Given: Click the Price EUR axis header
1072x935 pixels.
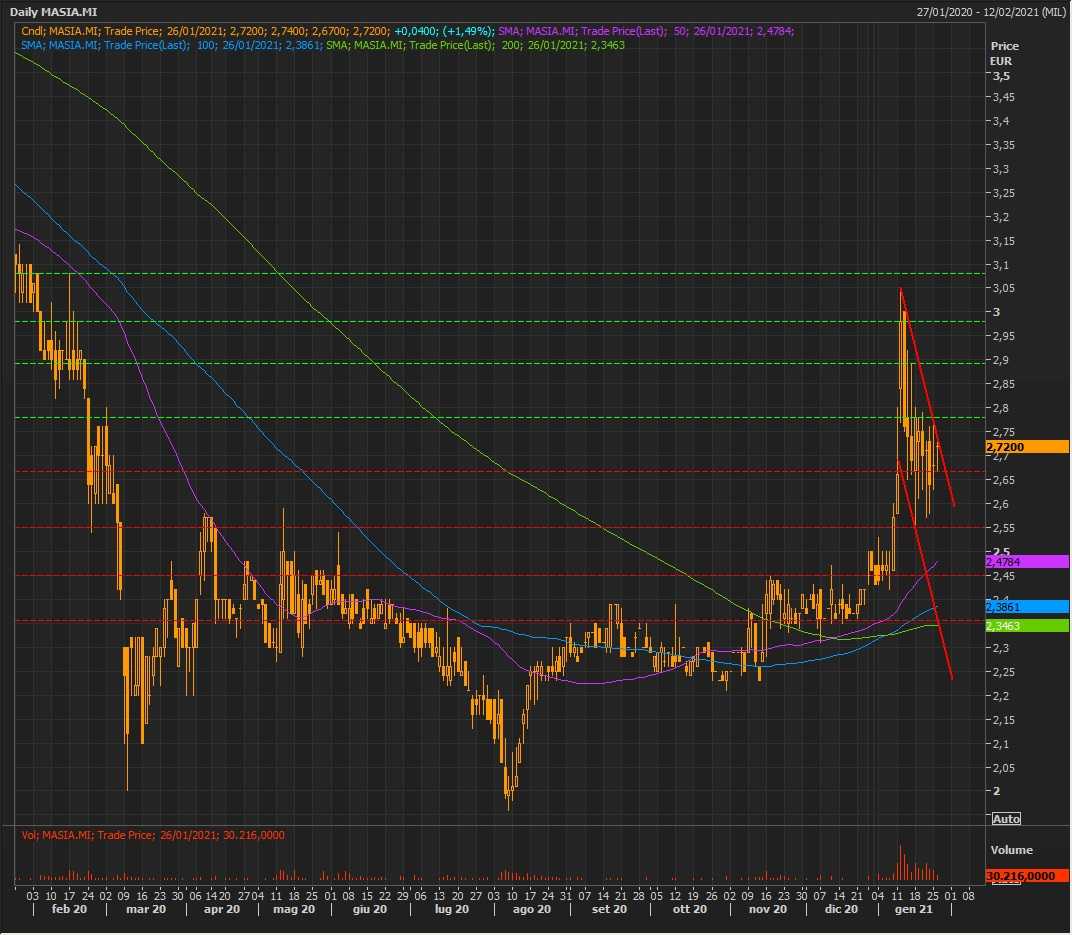Looking at the screenshot, I should 1004,53.
